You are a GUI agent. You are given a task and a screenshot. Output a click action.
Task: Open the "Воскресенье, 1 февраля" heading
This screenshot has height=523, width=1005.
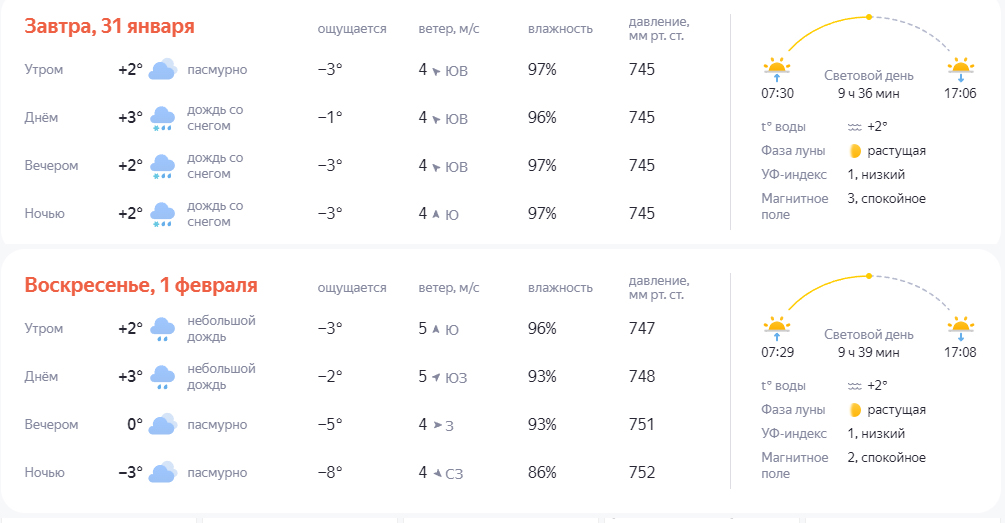click(141, 285)
